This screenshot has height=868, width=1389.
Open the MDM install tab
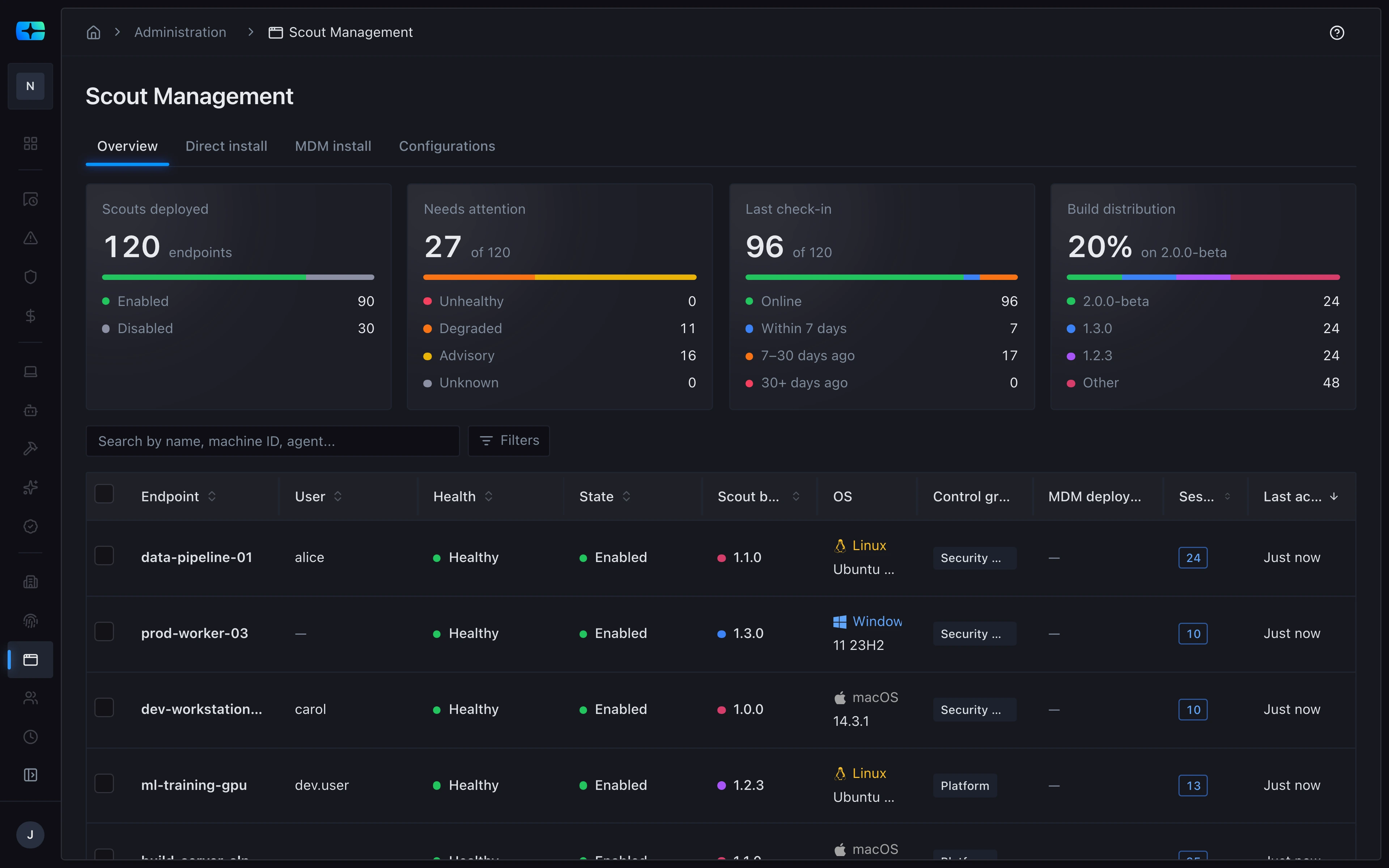coord(333,146)
